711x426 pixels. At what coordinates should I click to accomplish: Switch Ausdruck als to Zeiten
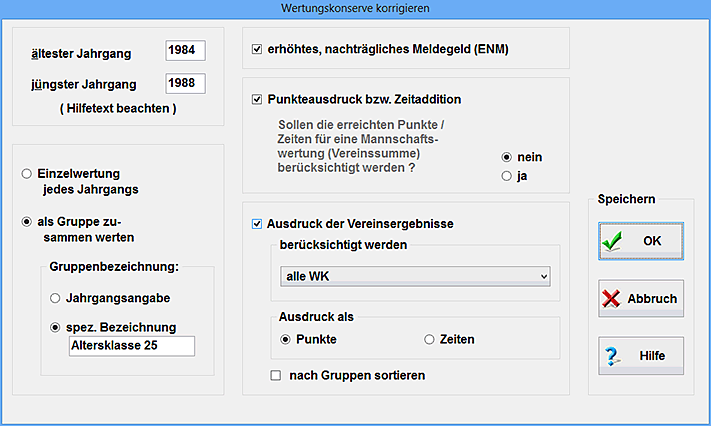click(430, 340)
